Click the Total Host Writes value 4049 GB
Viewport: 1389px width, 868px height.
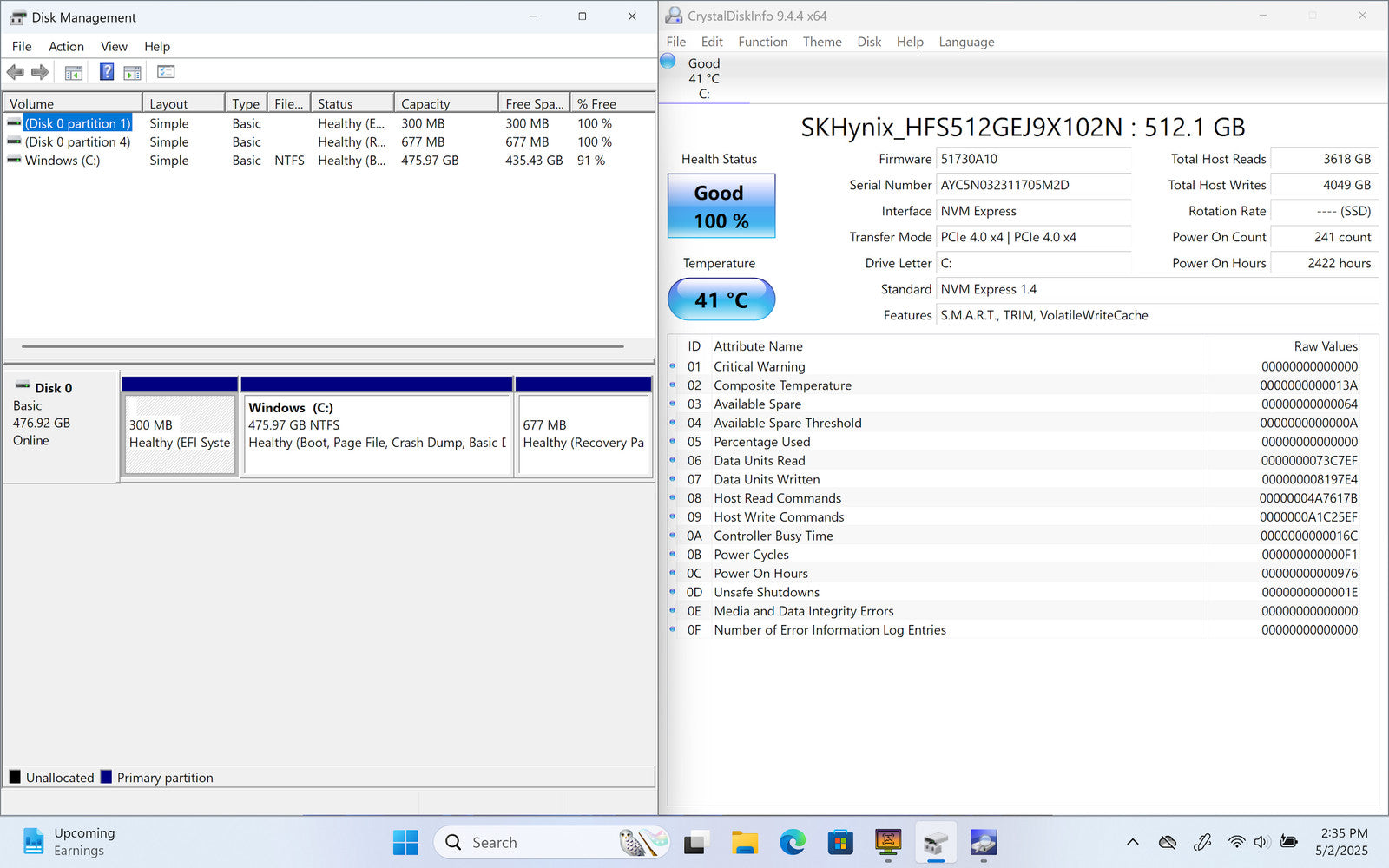point(1324,185)
